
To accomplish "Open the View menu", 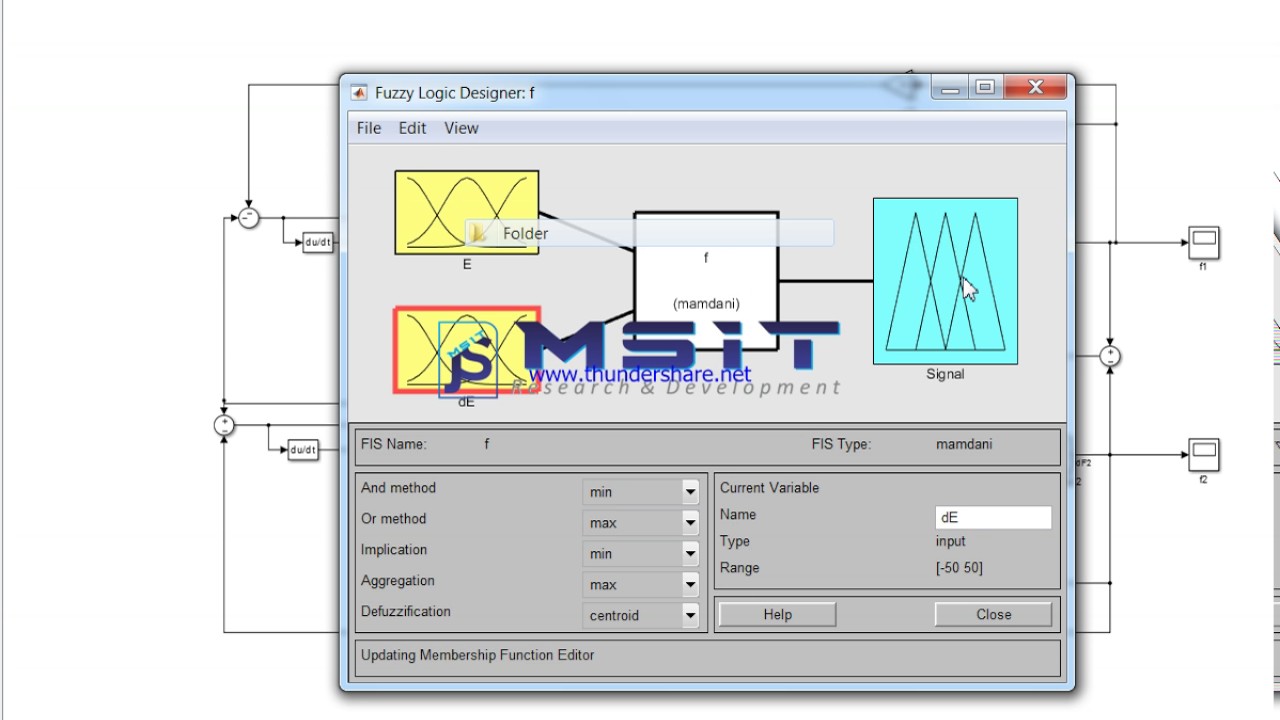I will pyautogui.click(x=461, y=128).
